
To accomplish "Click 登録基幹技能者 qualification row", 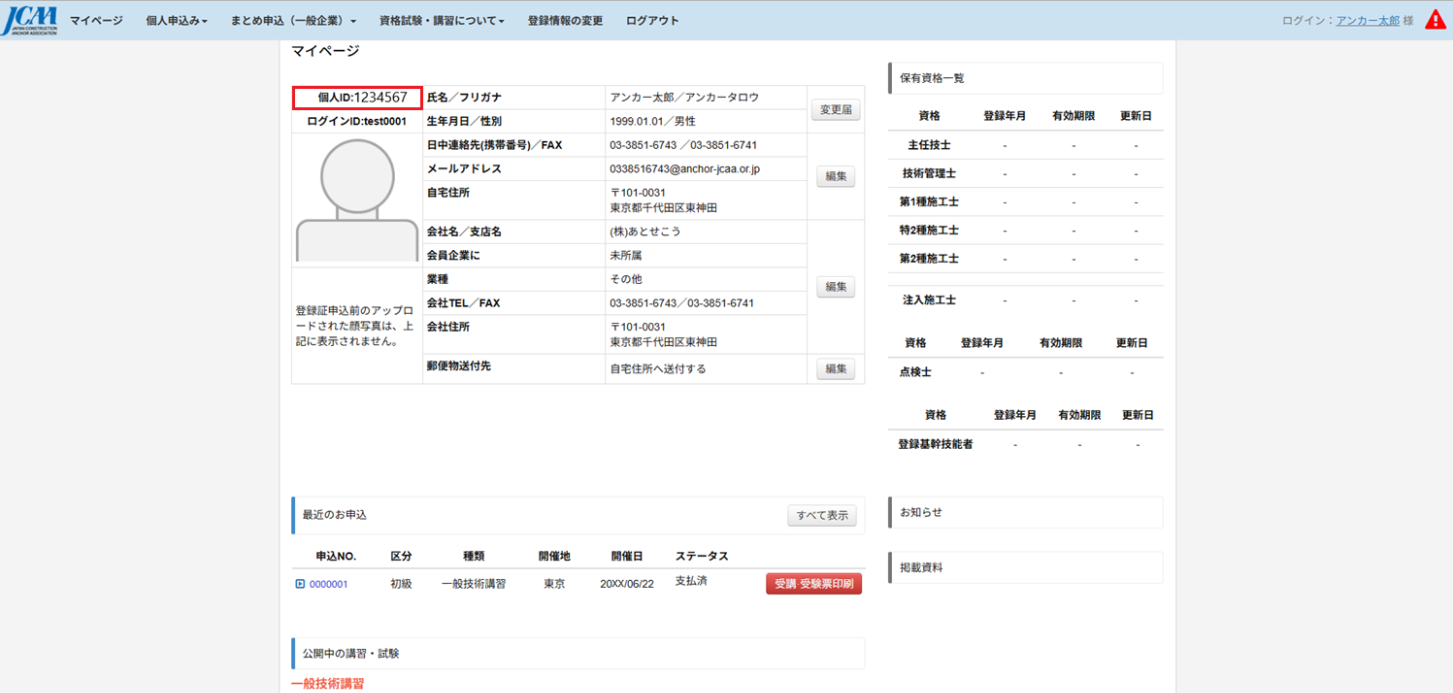I will [x=1025, y=444].
